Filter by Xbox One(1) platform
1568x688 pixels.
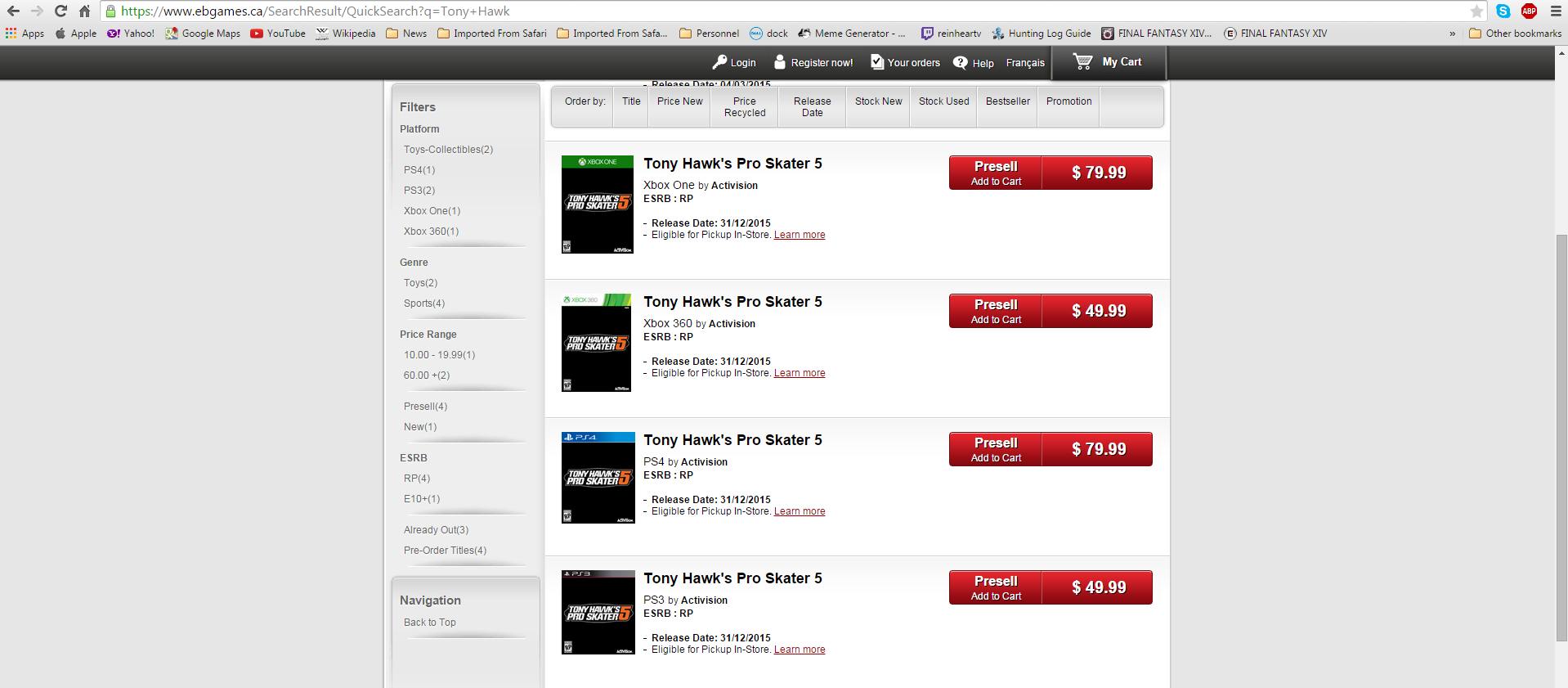point(432,211)
